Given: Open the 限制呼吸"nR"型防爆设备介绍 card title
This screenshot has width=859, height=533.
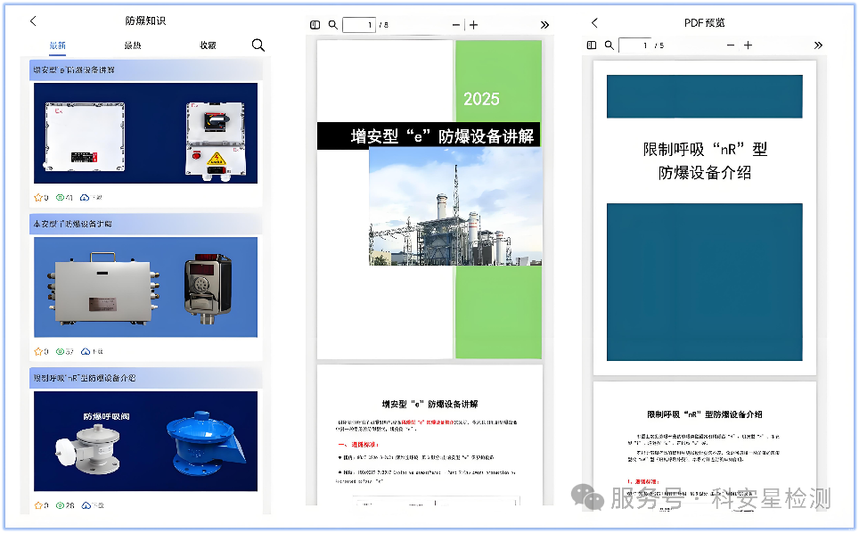Looking at the screenshot, I should (x=84, y=378).
